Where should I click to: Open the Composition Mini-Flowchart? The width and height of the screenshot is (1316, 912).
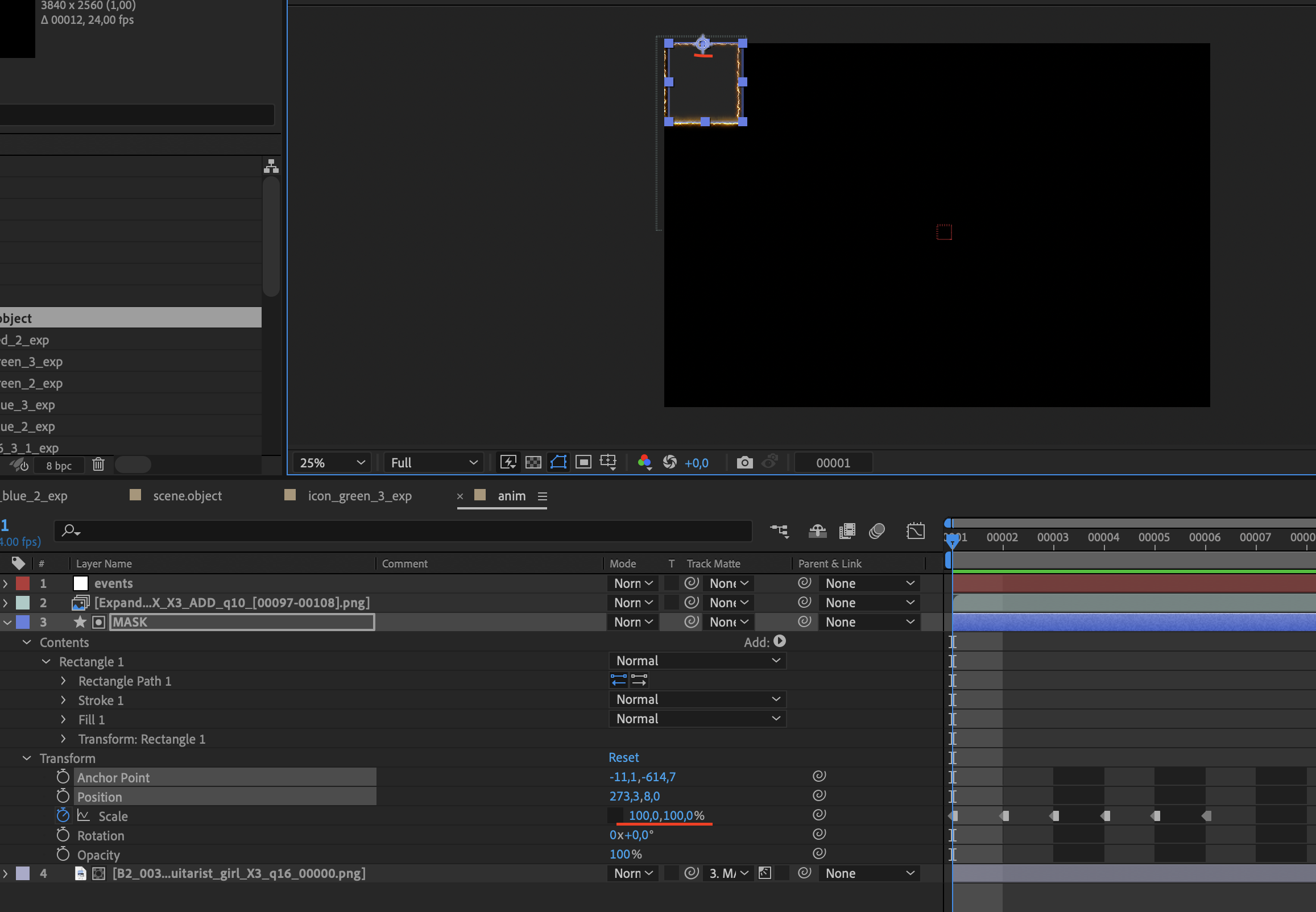(780, 532)
